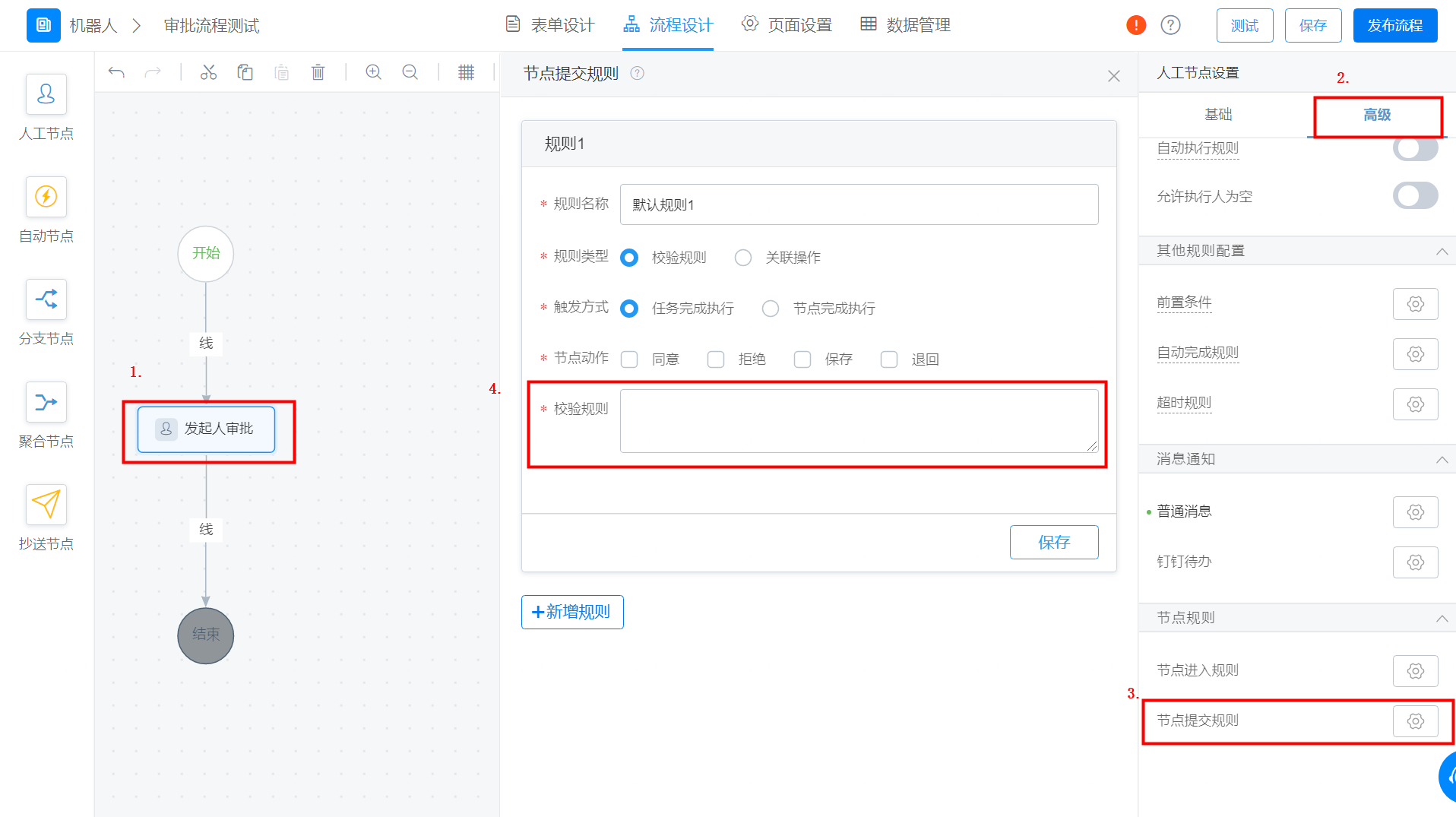Screen dimensions: 1456x817
Task: Open settings gear for 前置条件
Action: 1415,304
